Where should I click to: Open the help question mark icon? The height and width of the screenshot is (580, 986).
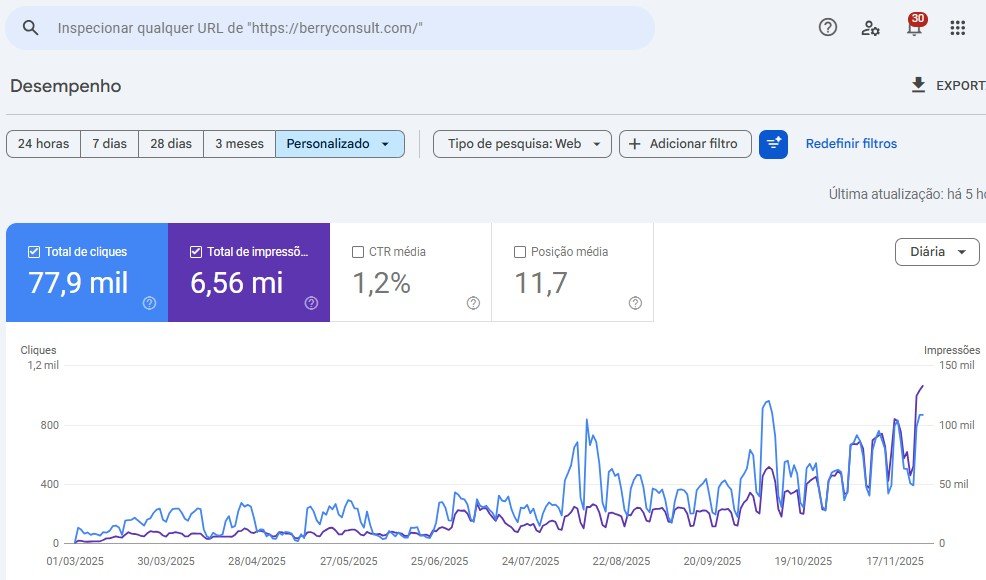pos(828,28)
